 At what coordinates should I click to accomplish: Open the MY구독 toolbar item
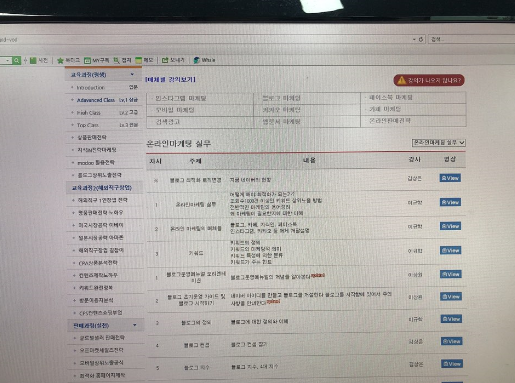tap(96, 60)
